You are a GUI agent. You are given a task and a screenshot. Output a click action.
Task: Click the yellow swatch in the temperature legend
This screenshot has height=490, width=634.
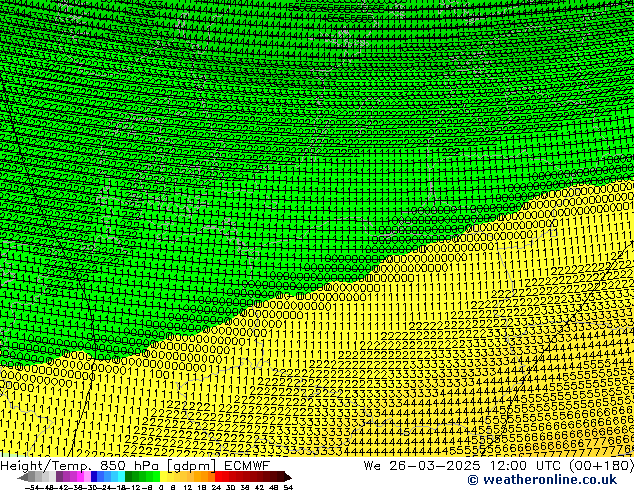(x=163, y=477)
